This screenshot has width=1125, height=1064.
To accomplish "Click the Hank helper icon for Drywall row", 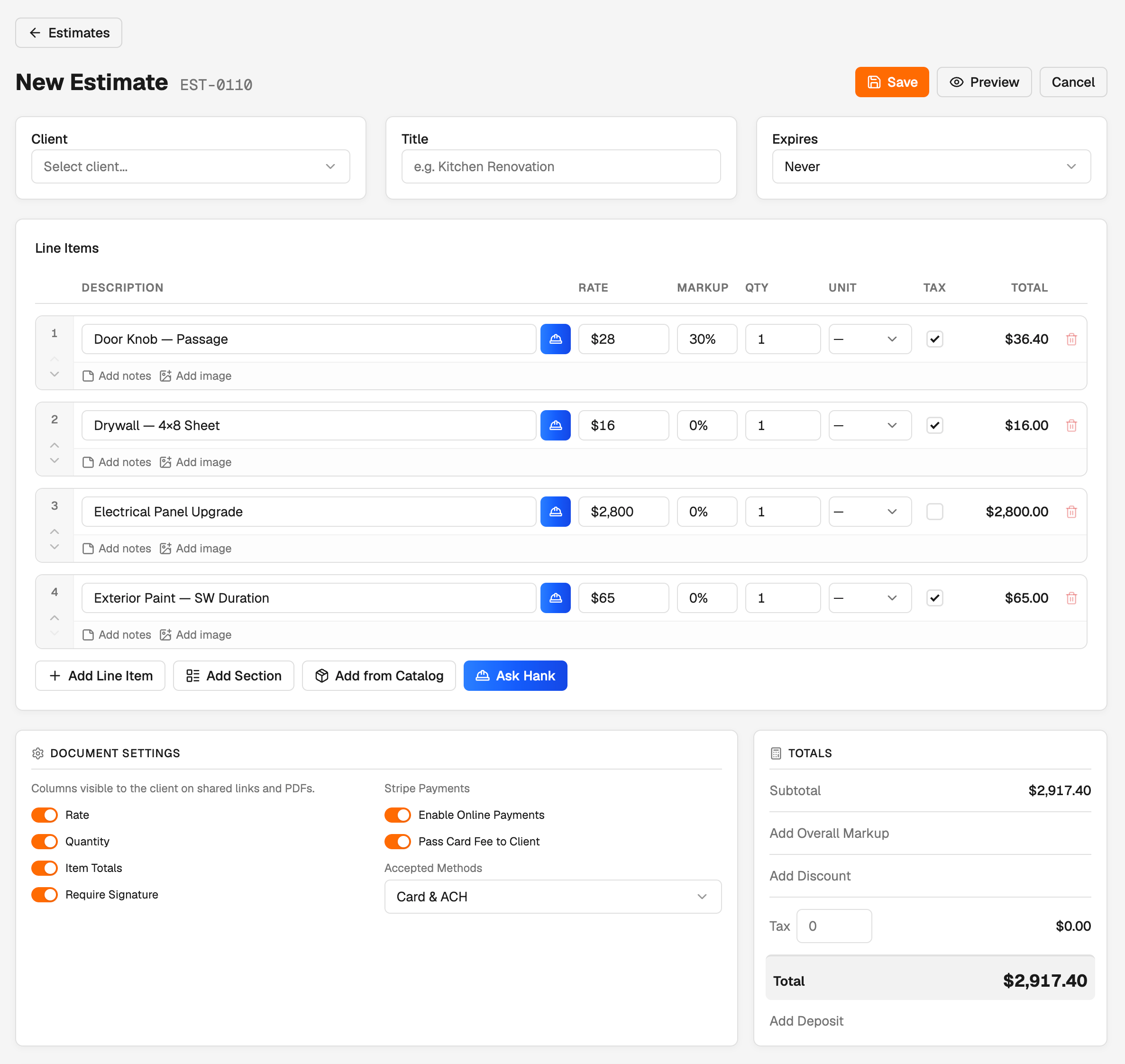I will (x=555, y=425).
